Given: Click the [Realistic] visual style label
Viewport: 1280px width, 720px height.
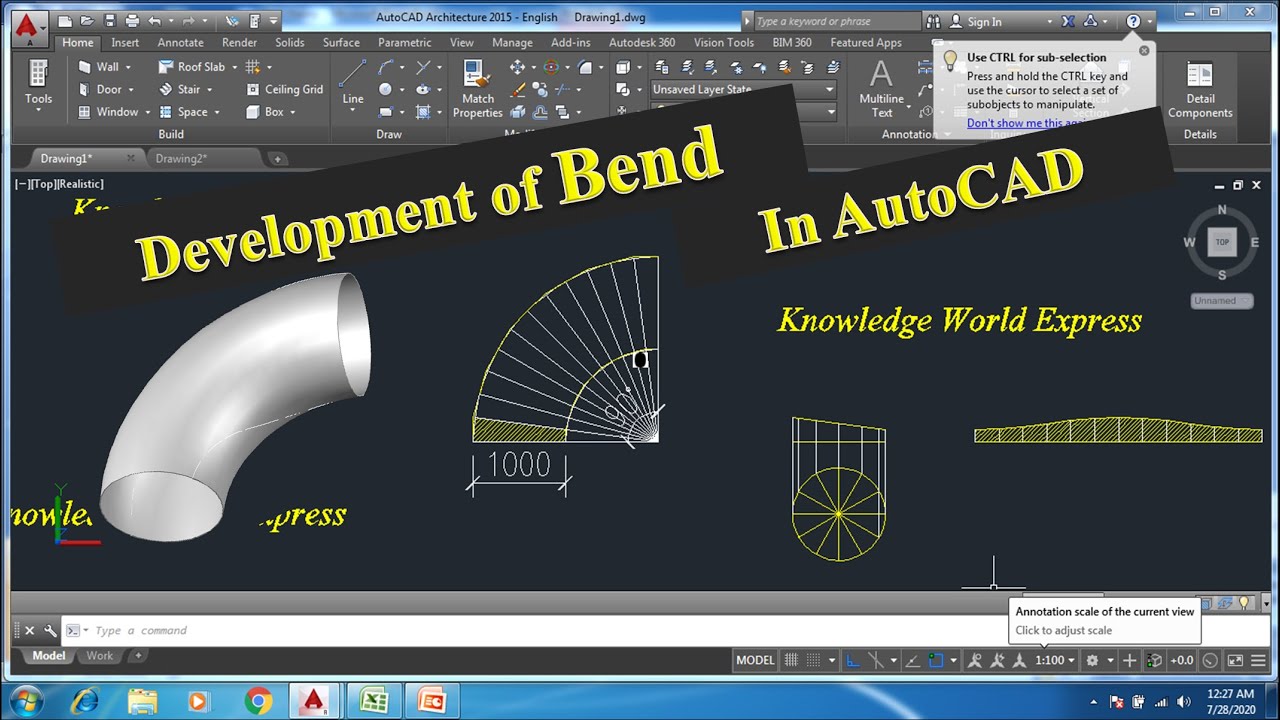Looking at the screenshot, I should coord(81,184).
